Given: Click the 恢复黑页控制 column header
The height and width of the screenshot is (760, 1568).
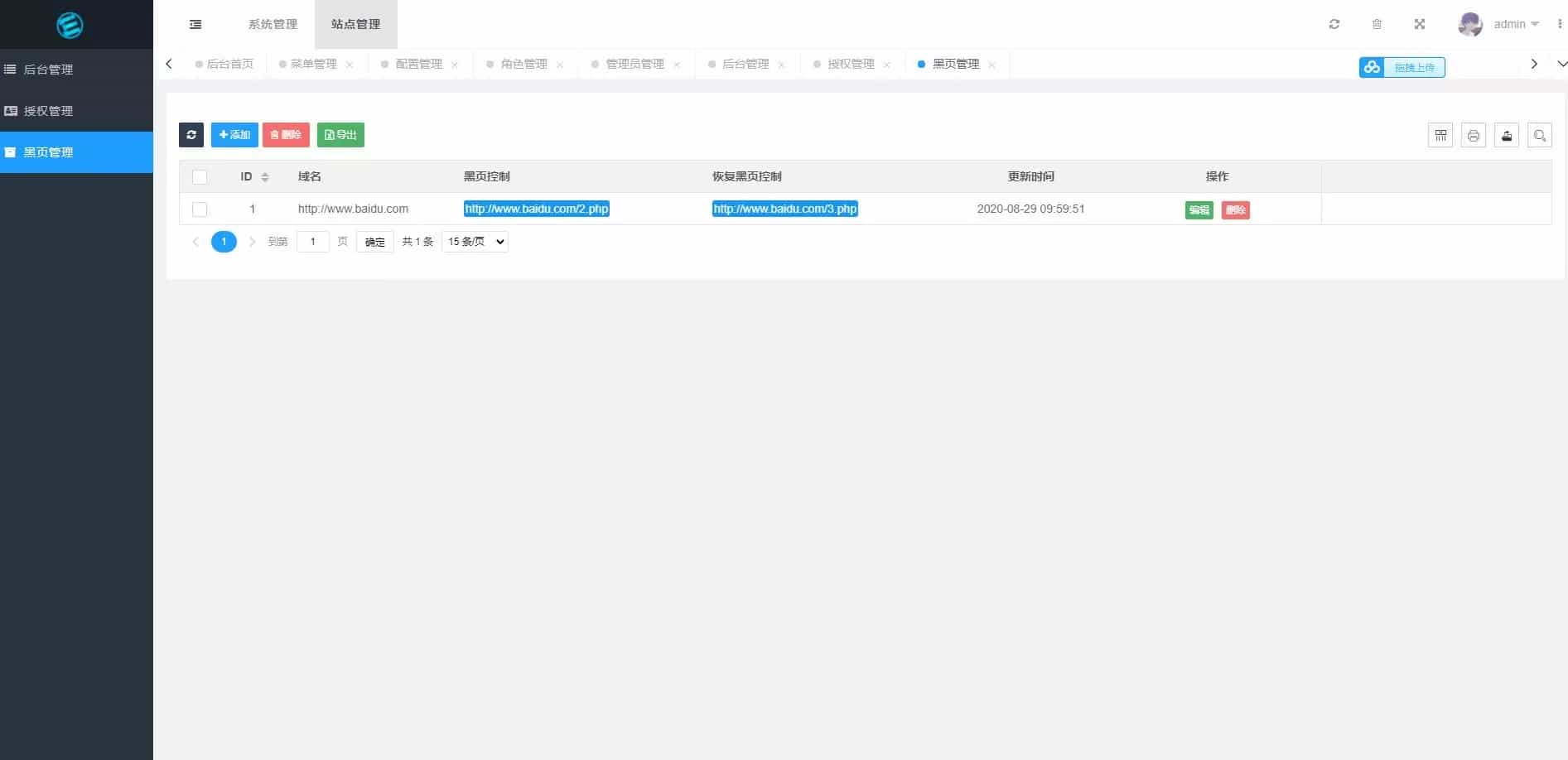Looking at the screenshot, I should tap(747, 176).
